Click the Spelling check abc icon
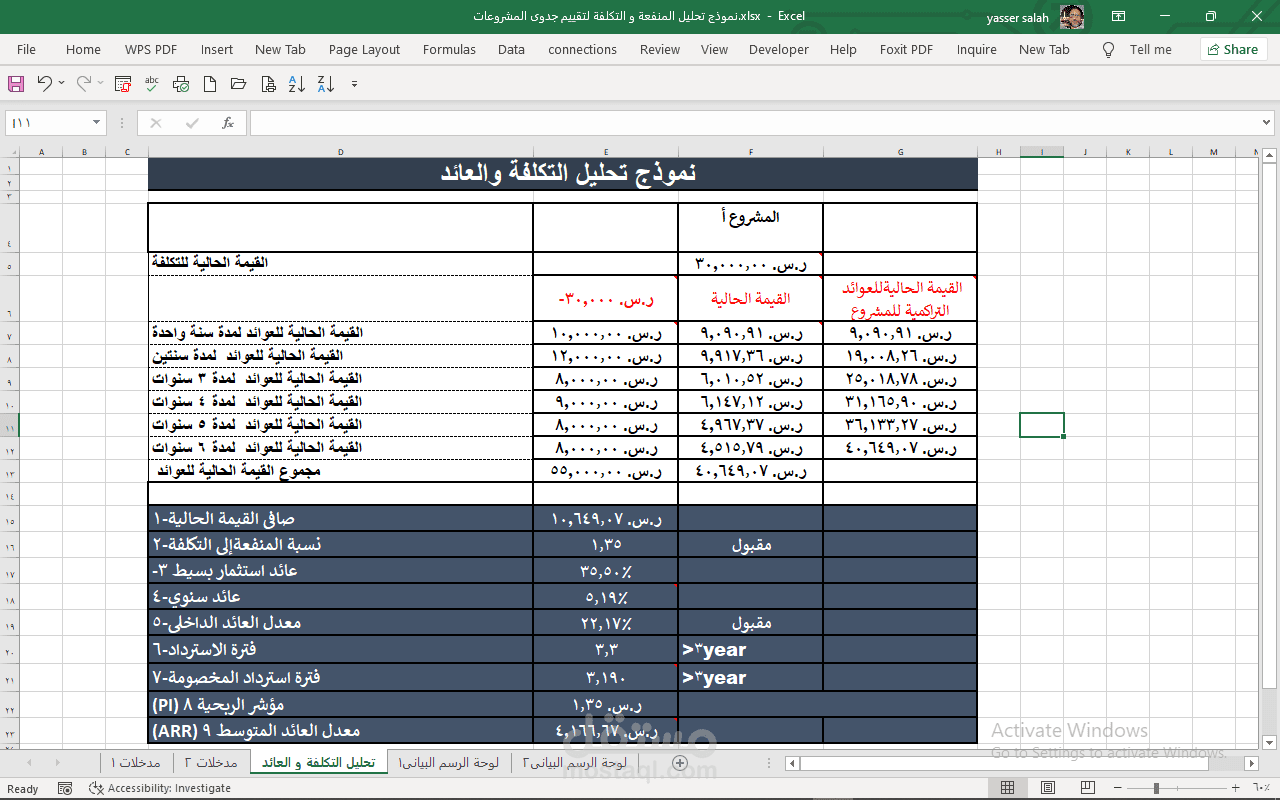1280x800 pixels. (152, 84)
